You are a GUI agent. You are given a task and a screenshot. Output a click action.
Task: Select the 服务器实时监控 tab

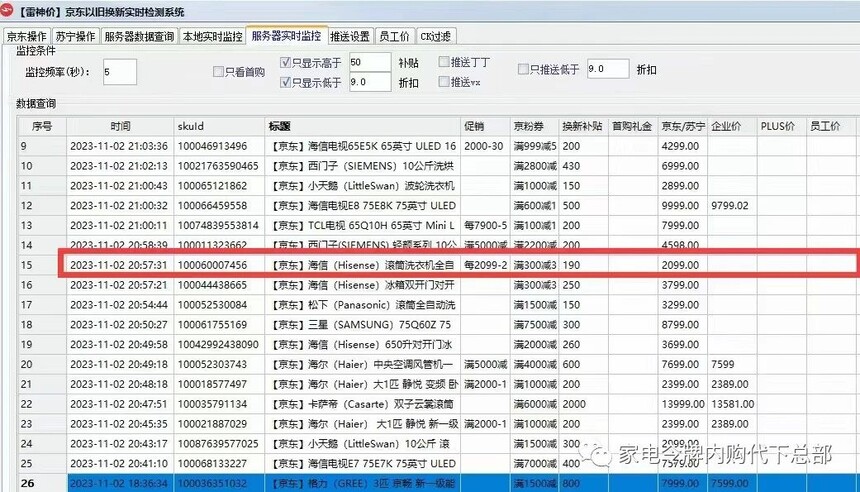click(x=286, y=35)
